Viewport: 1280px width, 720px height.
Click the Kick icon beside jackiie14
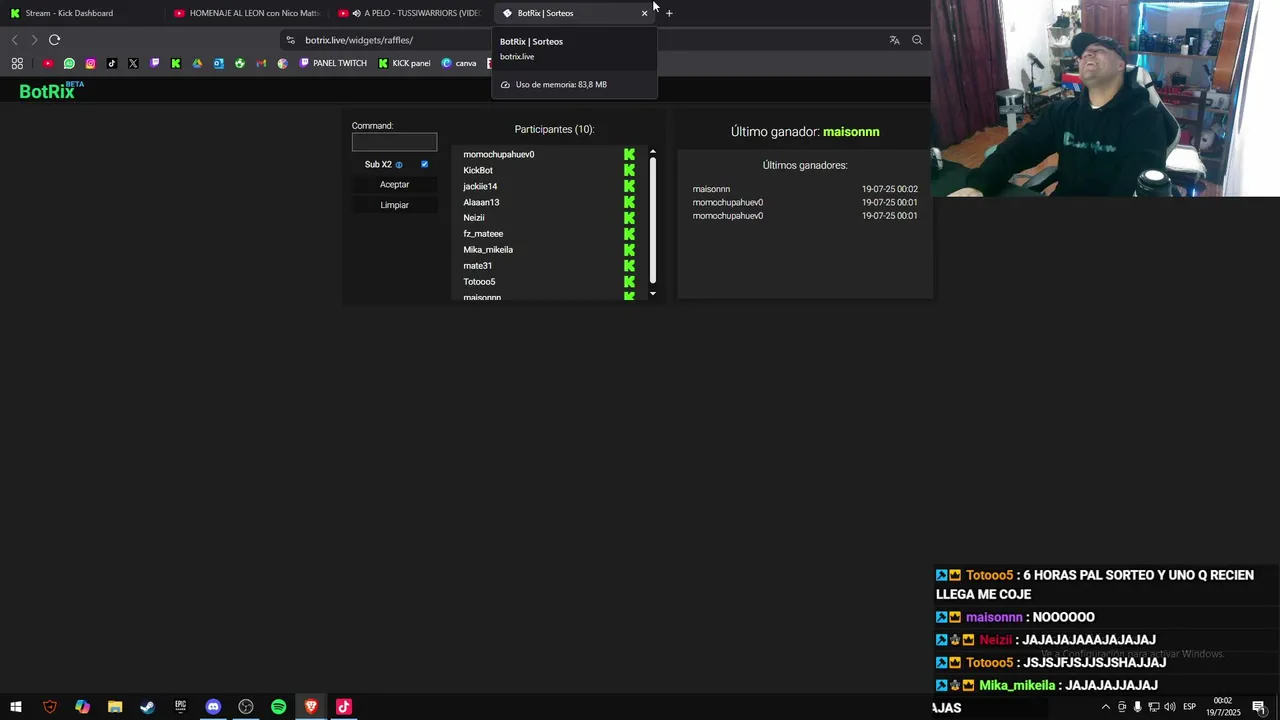(x=629, y=186)
